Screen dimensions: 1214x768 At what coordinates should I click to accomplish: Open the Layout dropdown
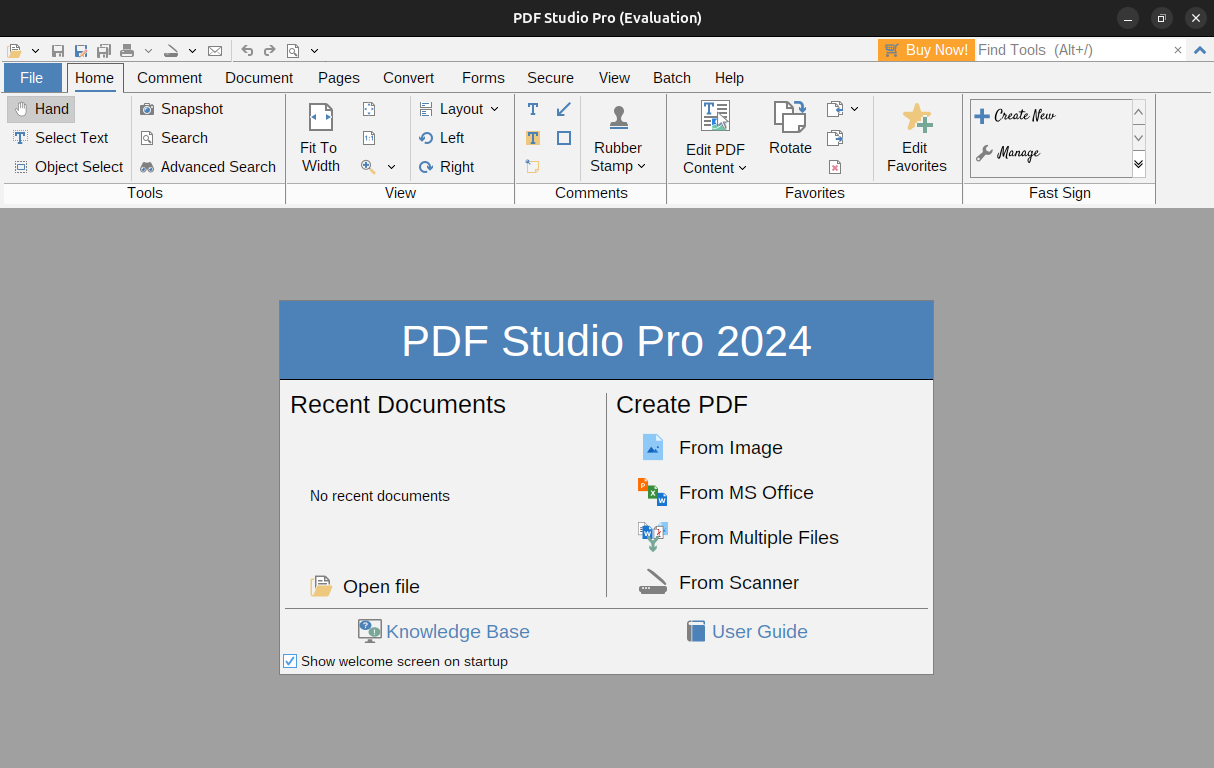point(458,109)
